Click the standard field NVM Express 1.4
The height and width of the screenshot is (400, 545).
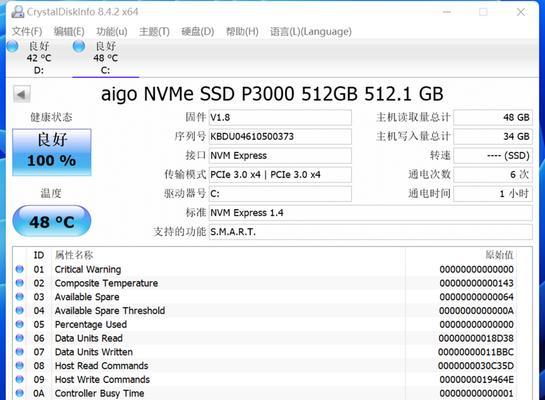(371, 213)
